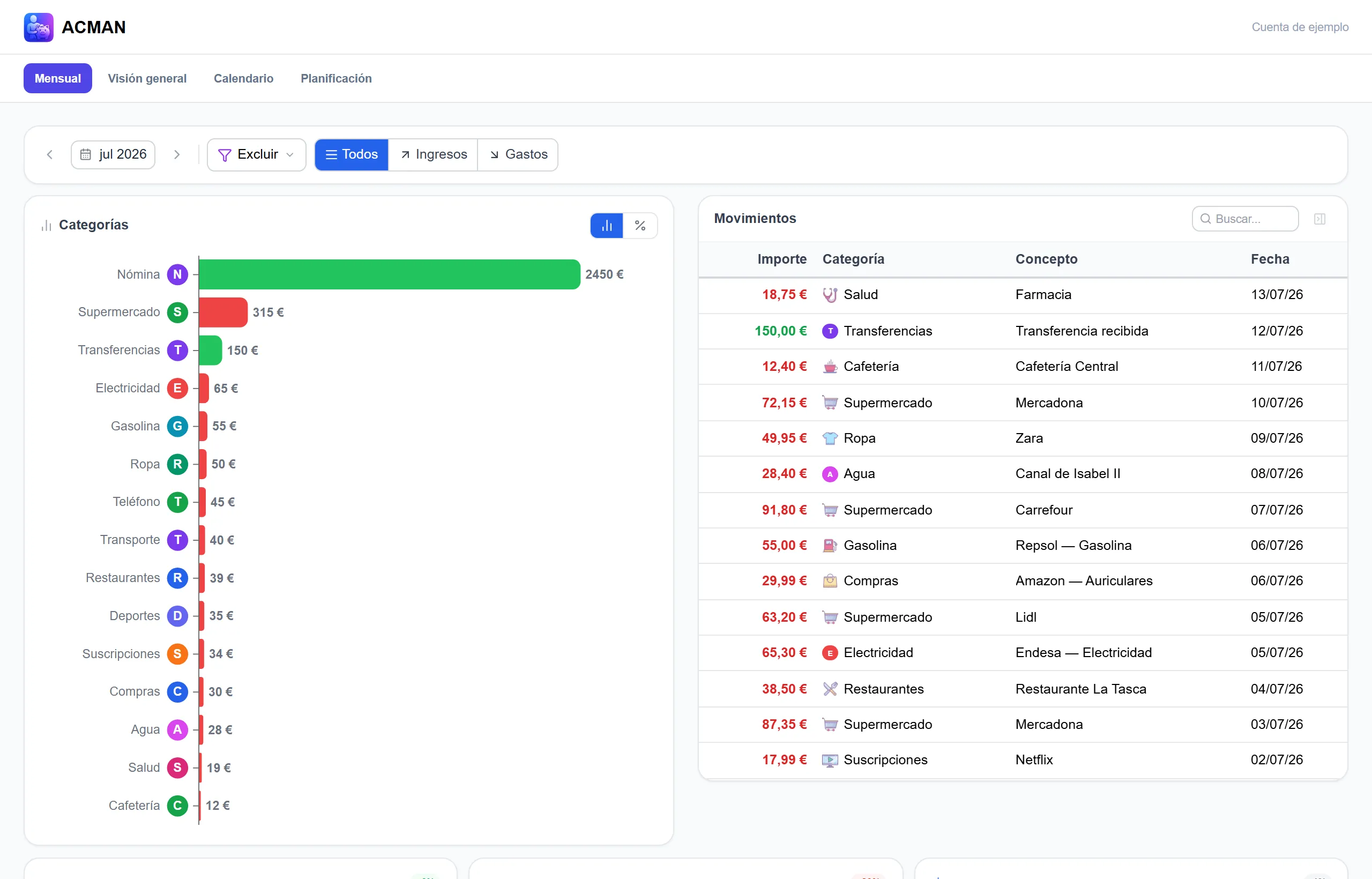Go to next month arrow

click(x=177, y=155)
